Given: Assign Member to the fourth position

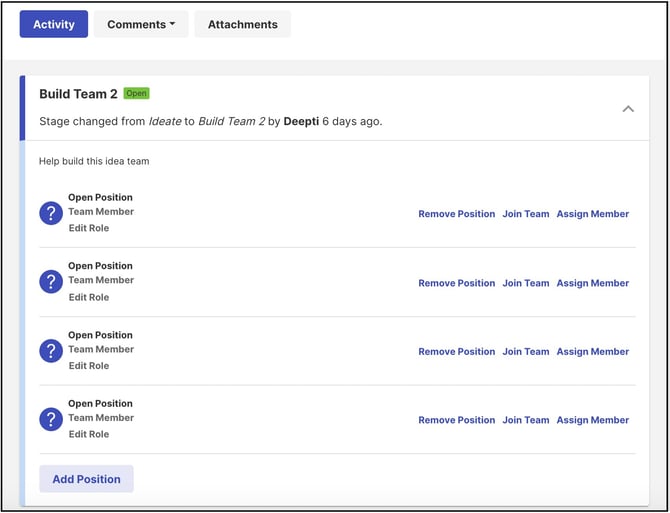Looking at the screenshot, I should pos(592,420).
